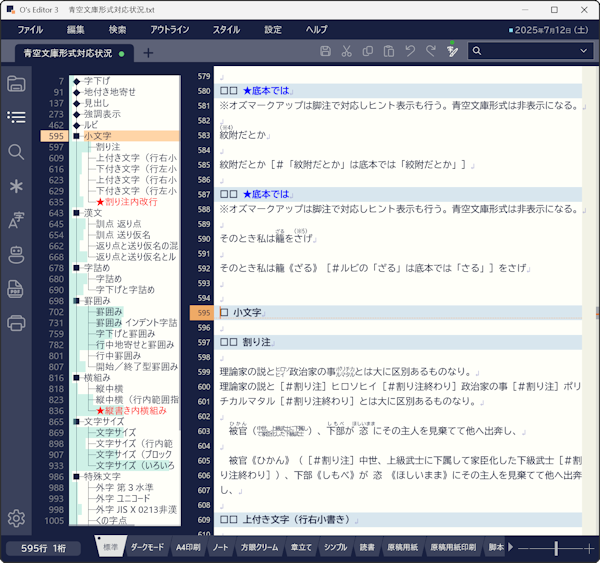Switch to 原稿用紙印刷 style tab
The width and height of the screenshot is (600, 563).
click(453, 547)
